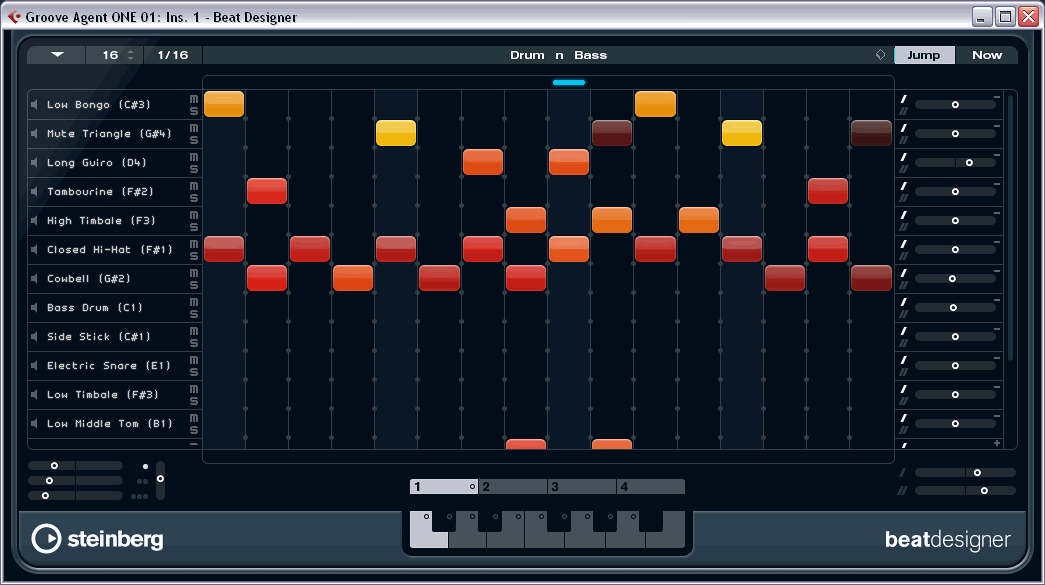The height and width of the screenshot is (585, 1045).
Task: Choose single-slash swing on Closed Hi-Hat lane
Action: tap(904, 244)
